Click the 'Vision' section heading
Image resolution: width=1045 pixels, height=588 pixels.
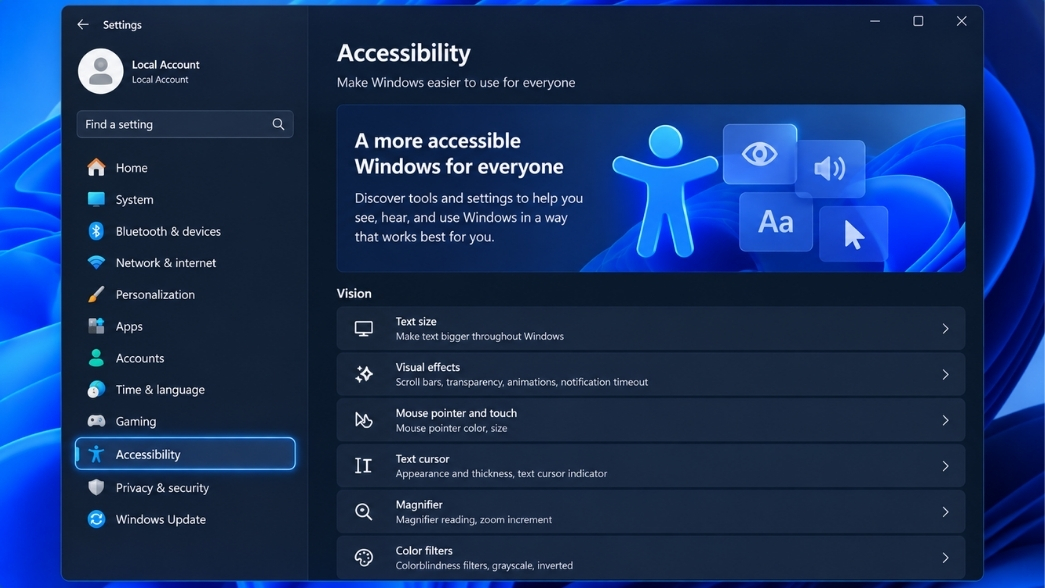354,293
